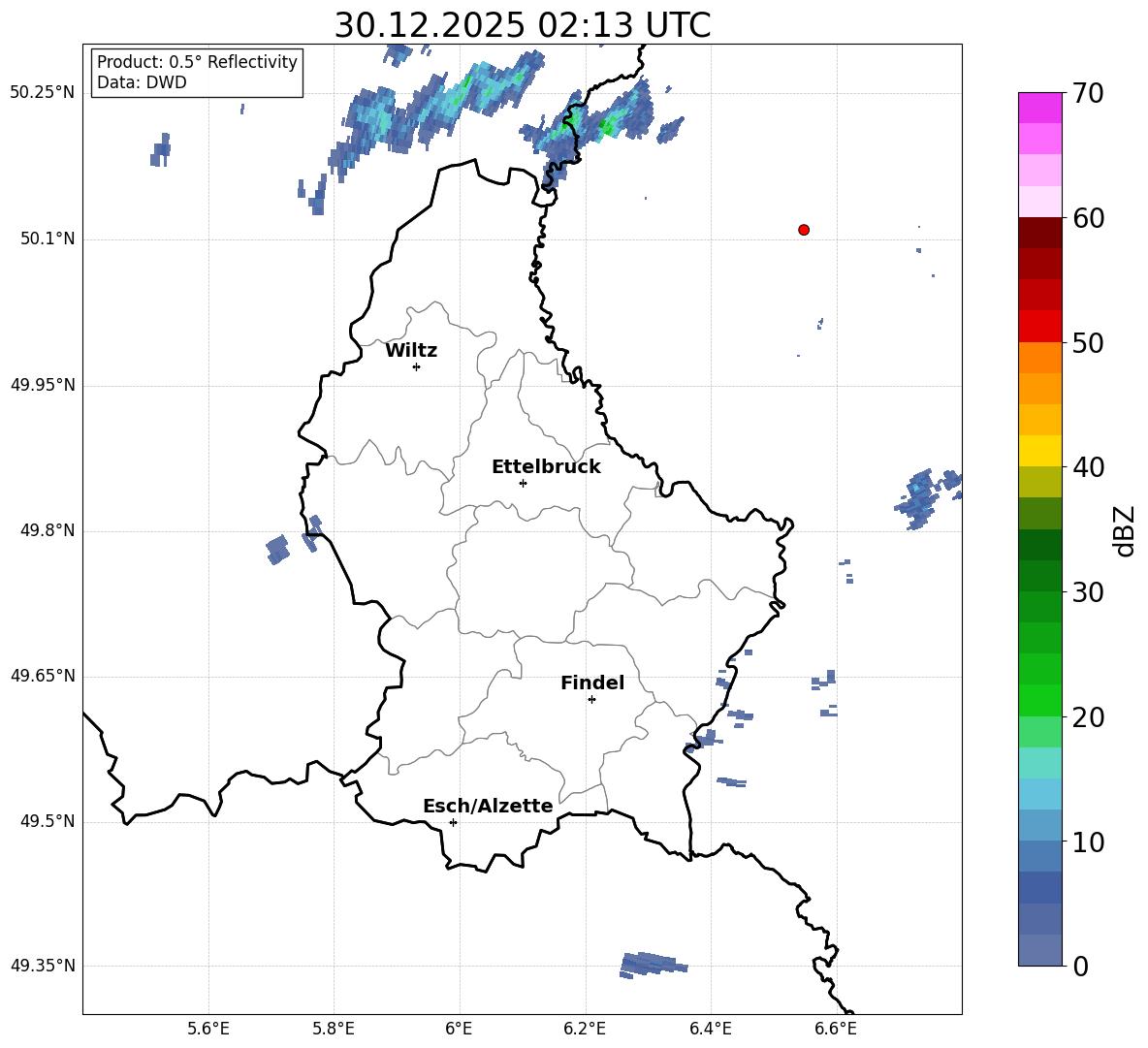Click the 5.8°E longitude label
Screen dimensions: 1148x1048
[x=334, y=1029]
